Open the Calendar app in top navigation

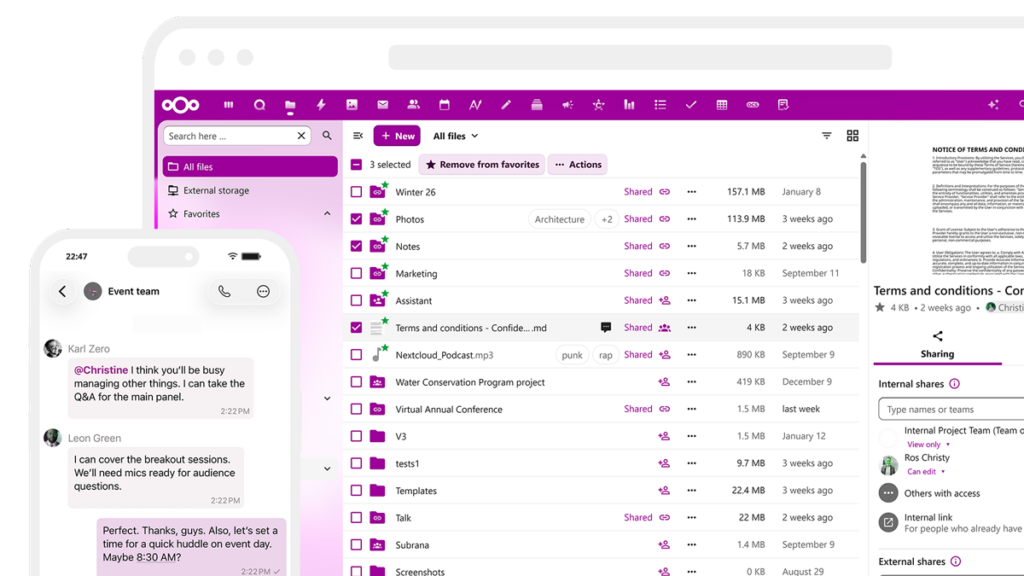[444, 105]
